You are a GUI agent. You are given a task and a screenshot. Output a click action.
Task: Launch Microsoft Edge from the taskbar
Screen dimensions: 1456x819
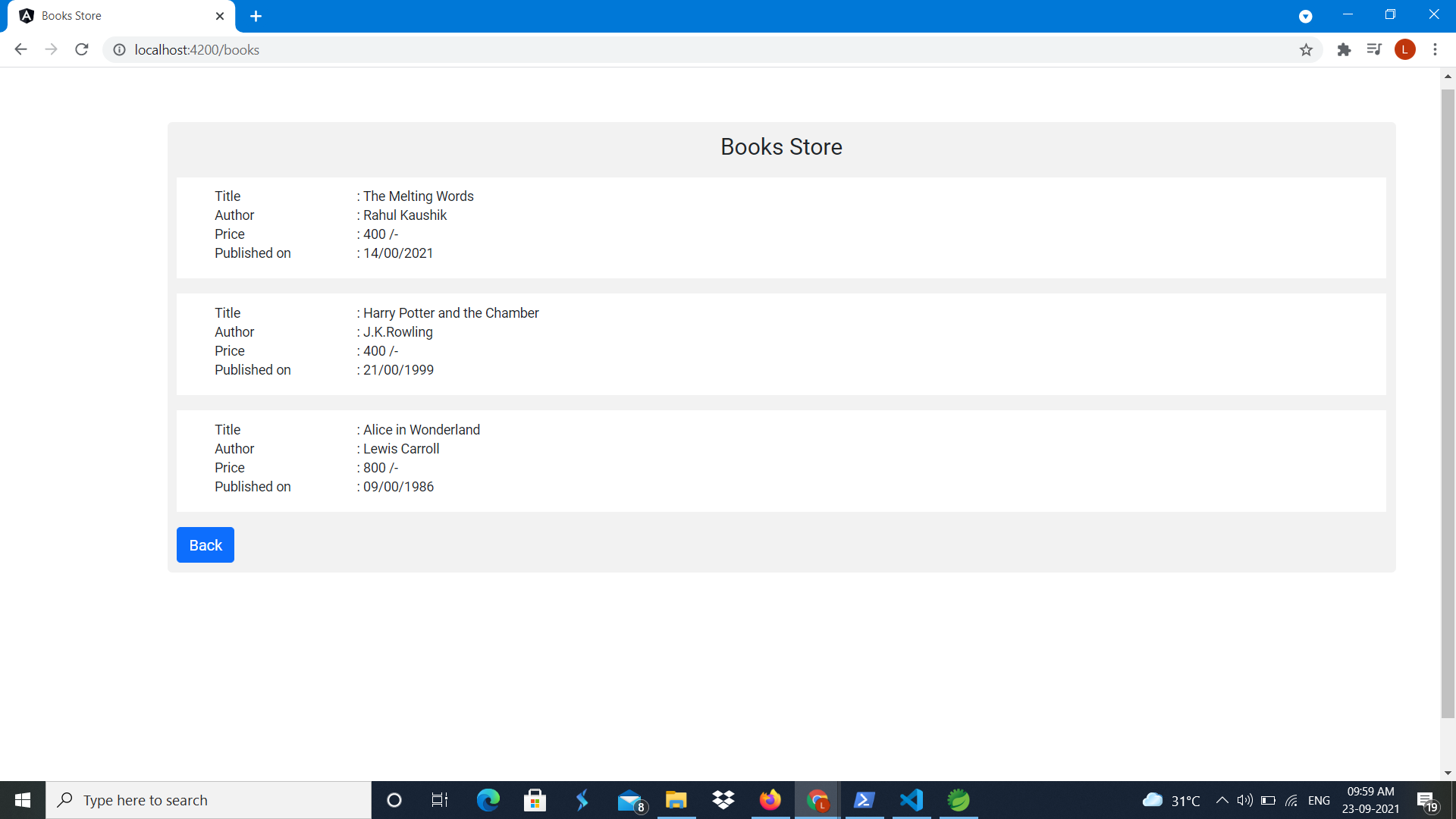[x=488, y=799]
